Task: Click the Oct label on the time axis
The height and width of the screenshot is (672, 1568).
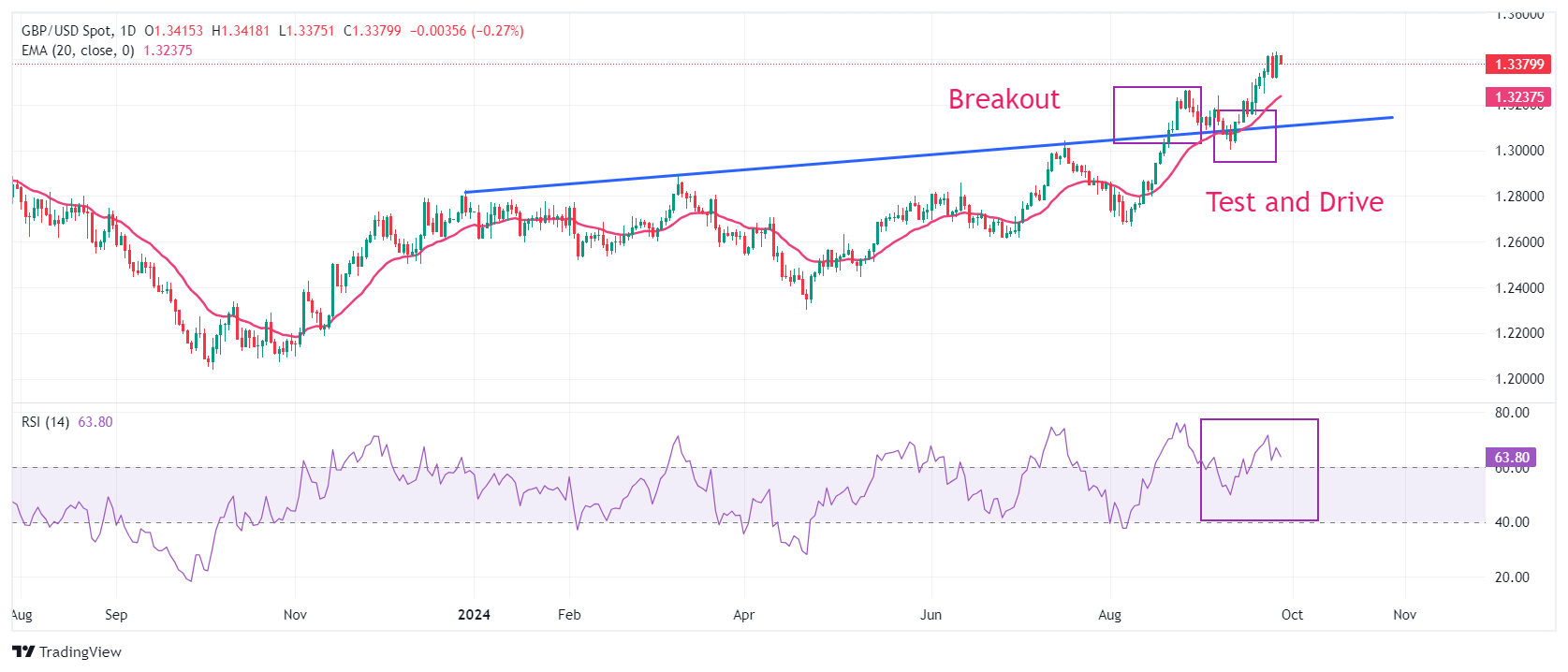Action: (x=1292, y=615)
